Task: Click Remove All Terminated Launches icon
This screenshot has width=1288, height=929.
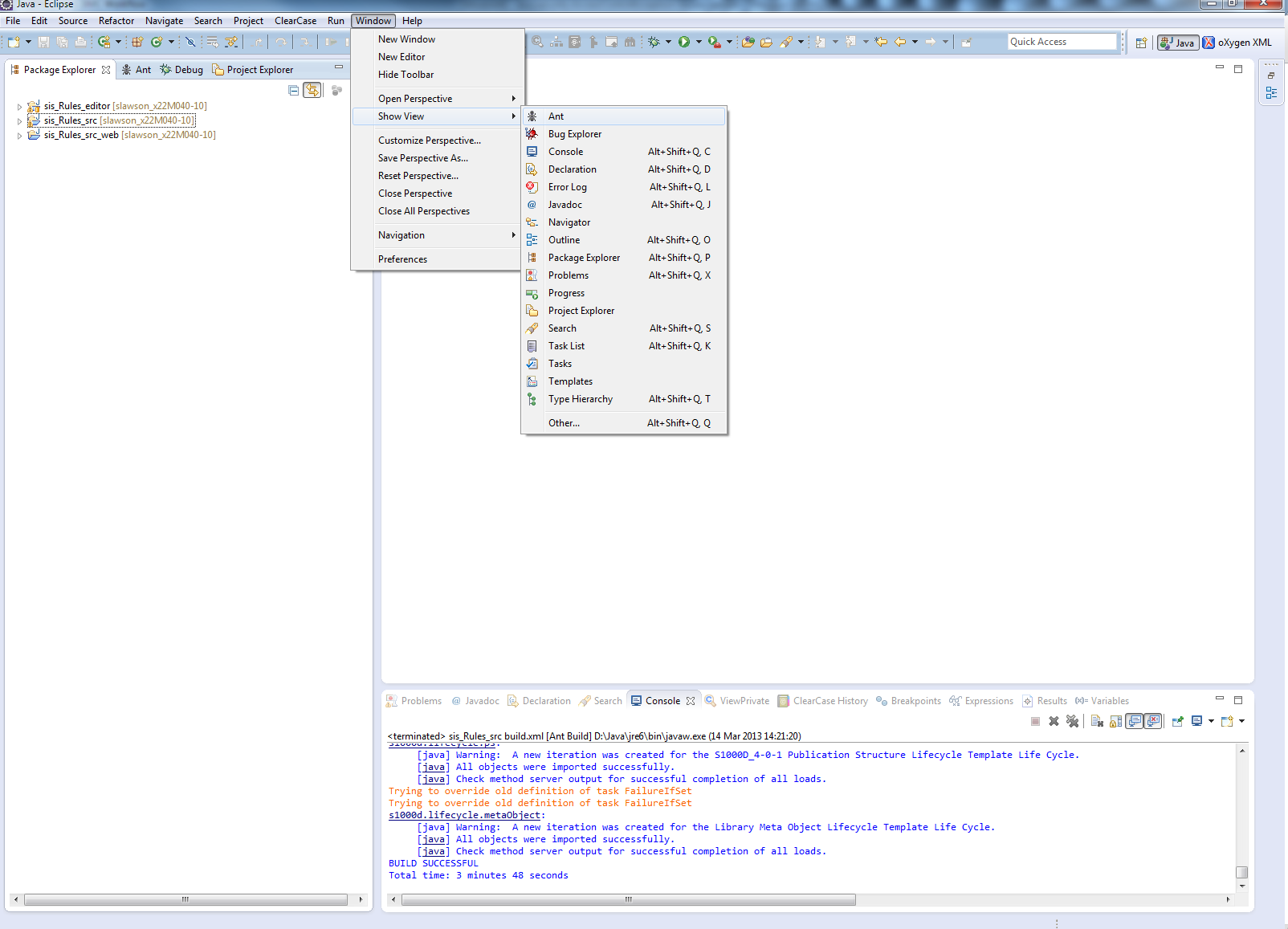Action: (x=1072, y=721)
